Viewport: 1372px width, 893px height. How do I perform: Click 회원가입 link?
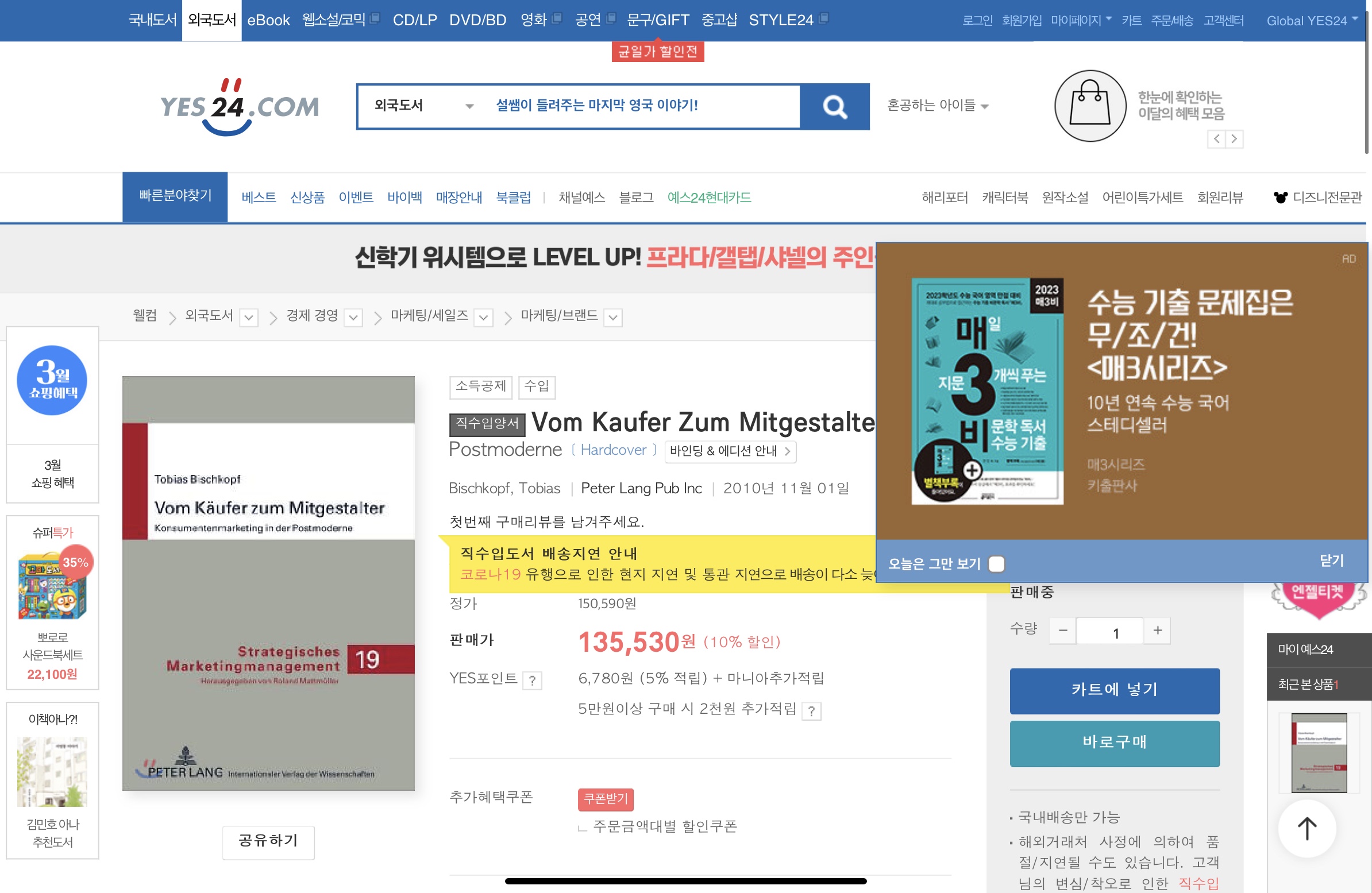(1022, 21)
